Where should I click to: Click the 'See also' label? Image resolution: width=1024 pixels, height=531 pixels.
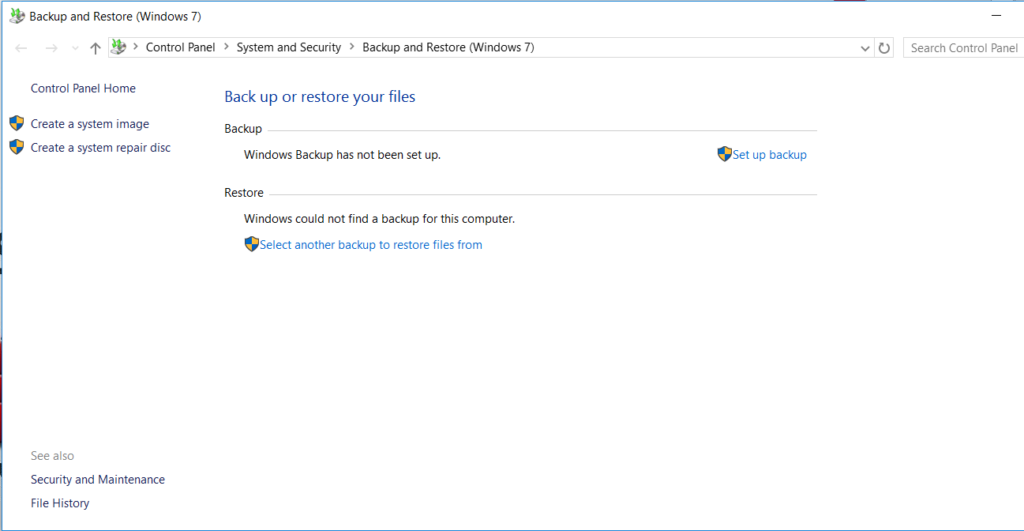[x=52, y=456]
